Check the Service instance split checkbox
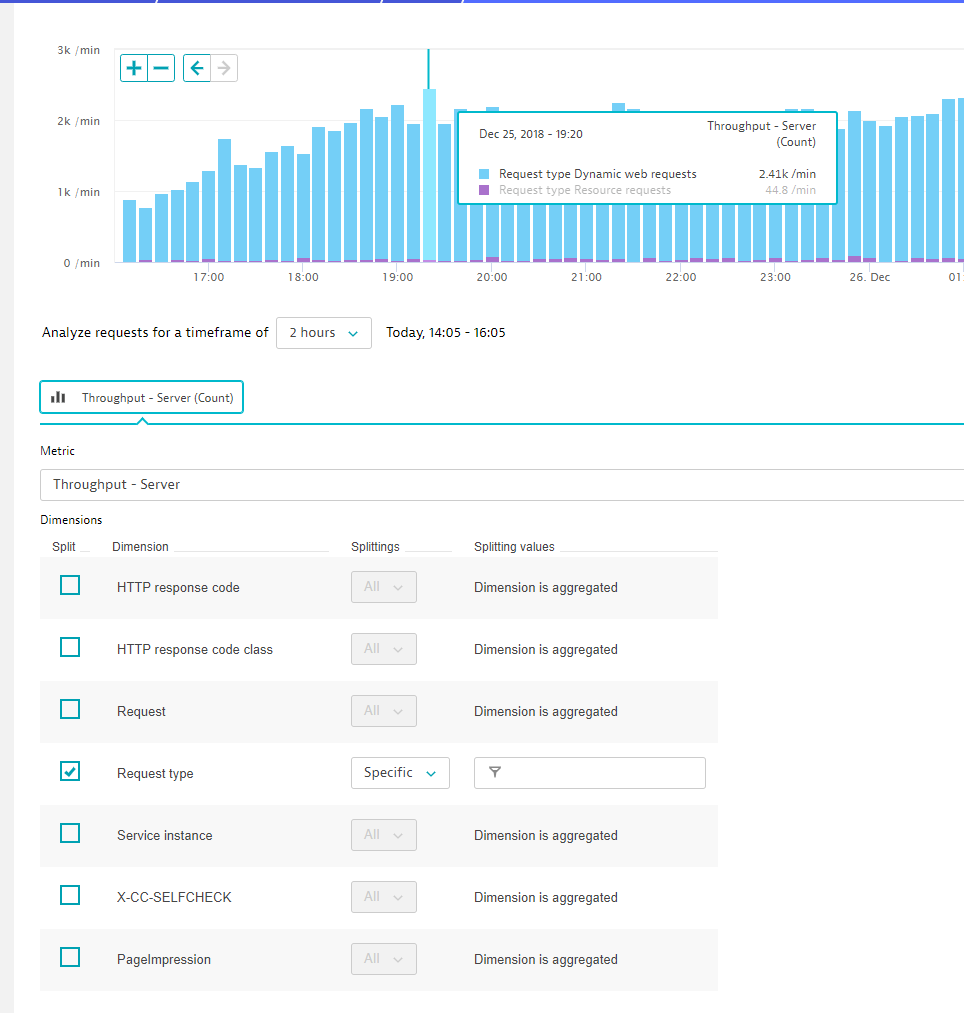This screenshot has height=1013, width=964. [x=70, y=834]
